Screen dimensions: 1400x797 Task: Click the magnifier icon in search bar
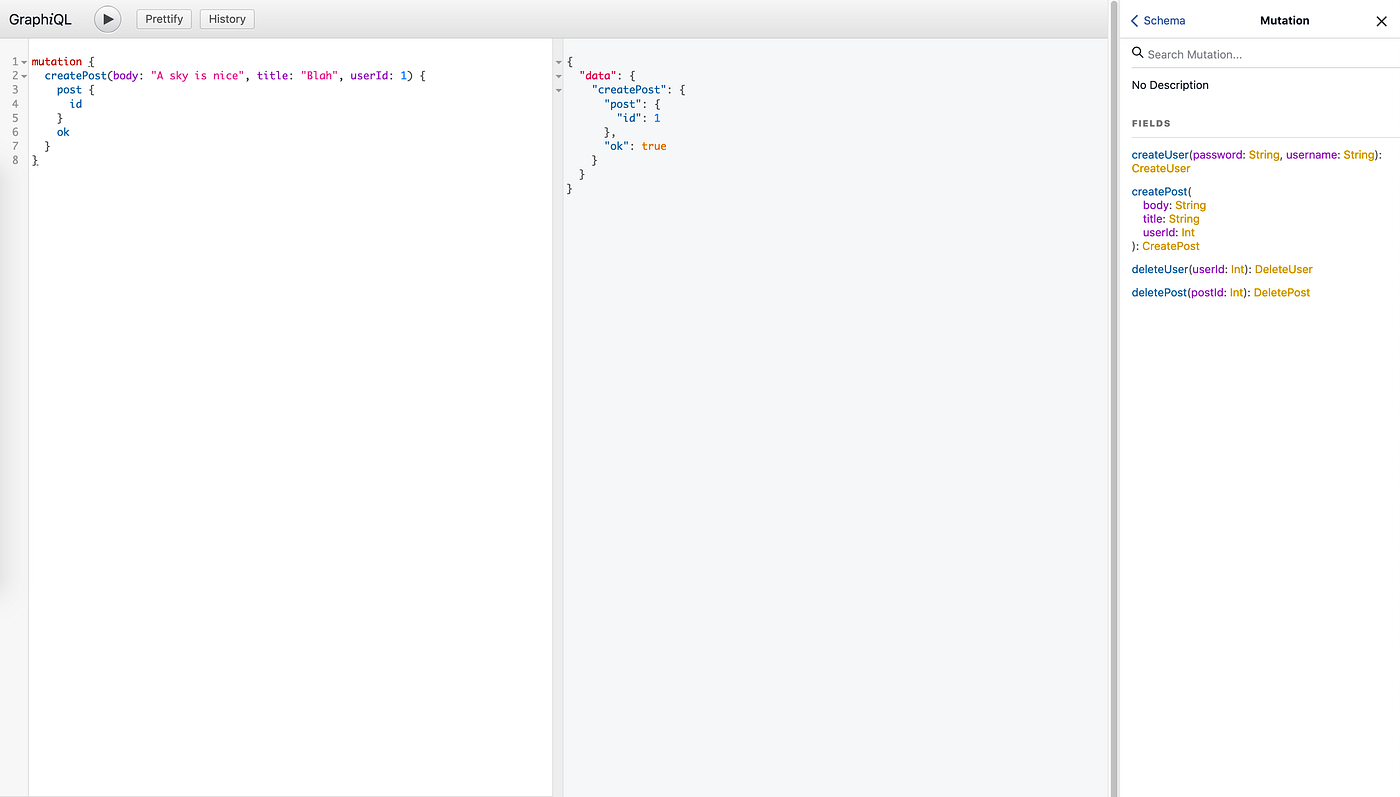(x=1136, y=52)
